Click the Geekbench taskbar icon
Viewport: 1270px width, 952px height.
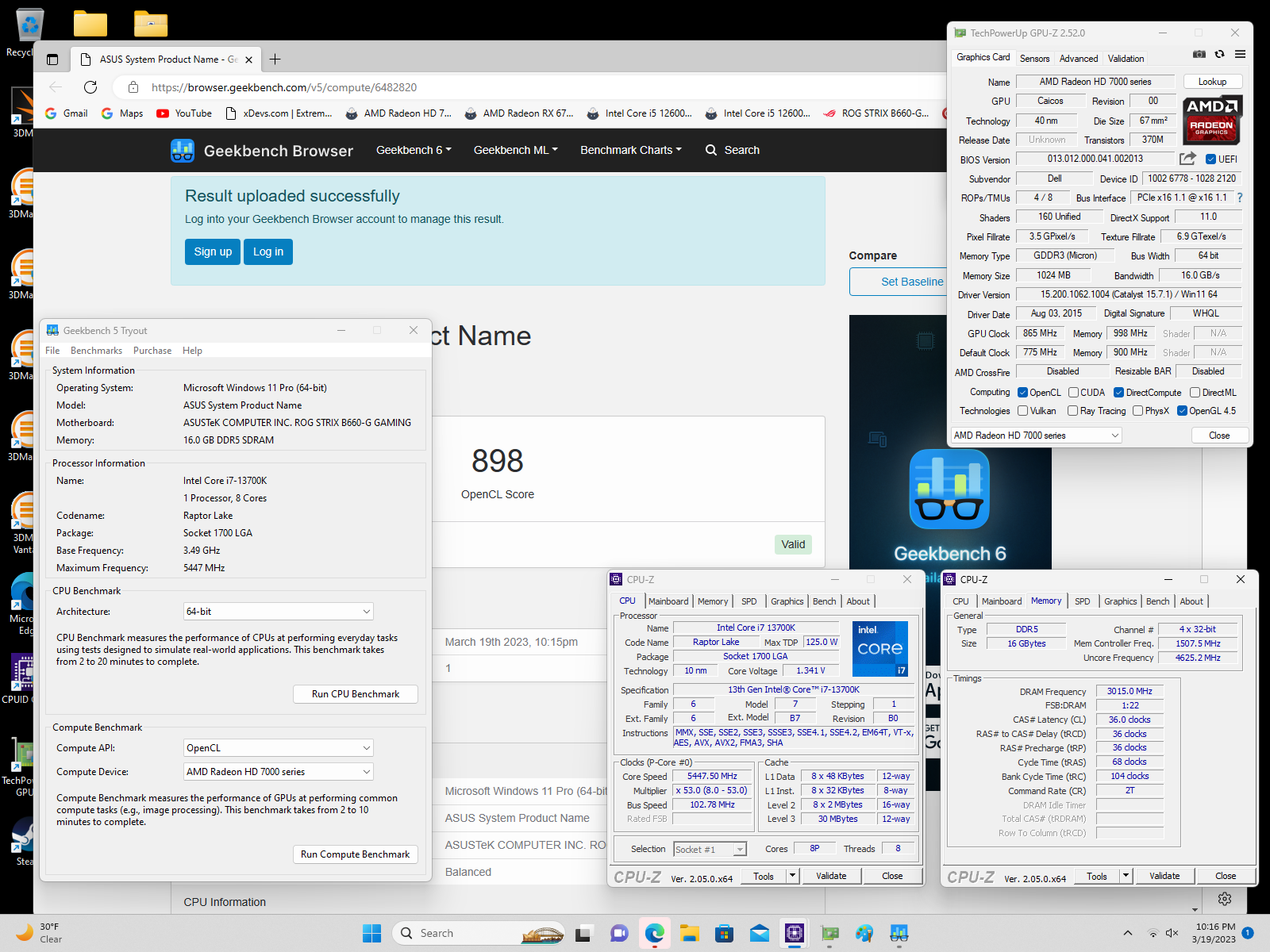pyautogui.click(x=899, y=933)
